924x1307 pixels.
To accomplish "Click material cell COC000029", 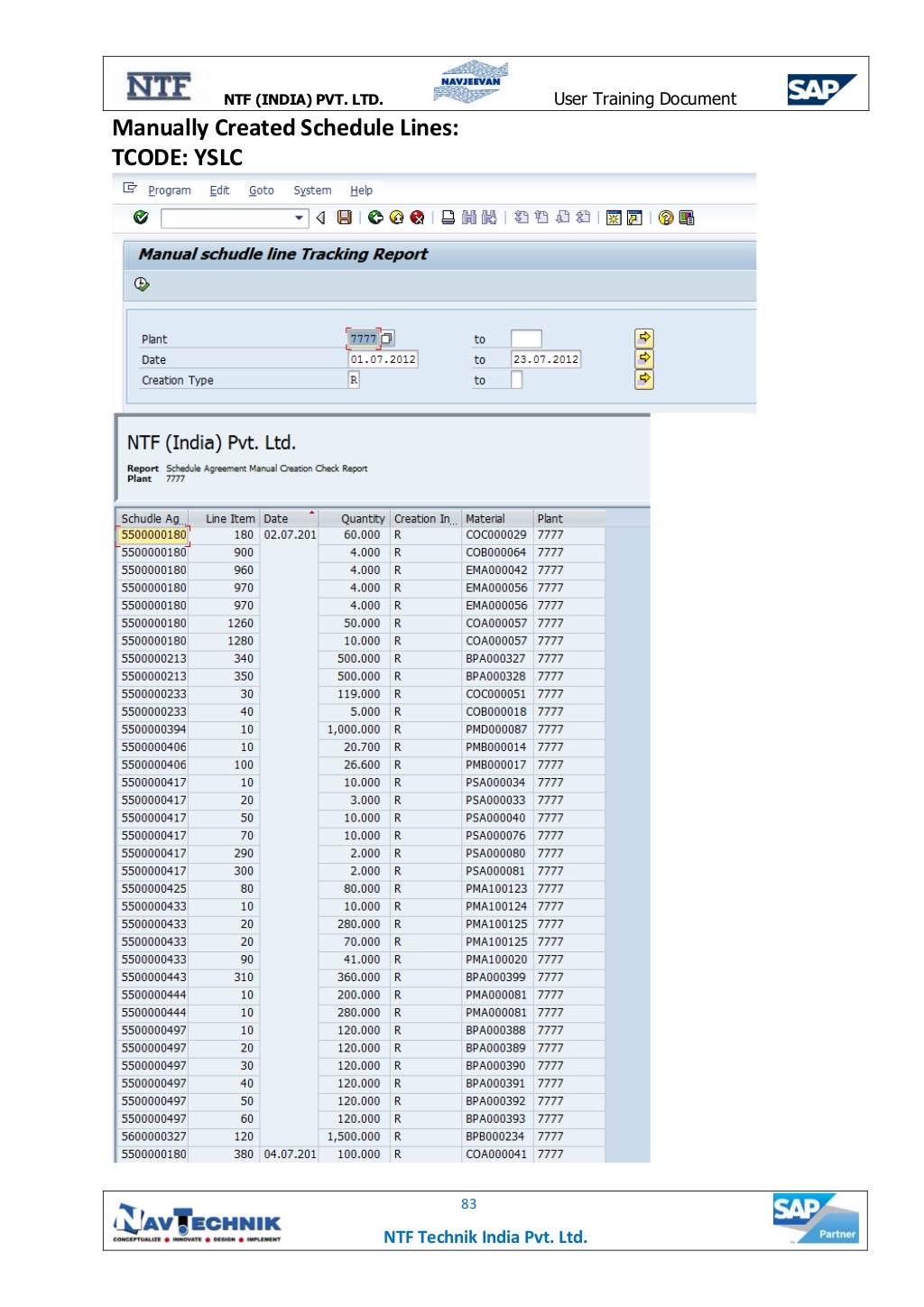I will pos(496,534).
